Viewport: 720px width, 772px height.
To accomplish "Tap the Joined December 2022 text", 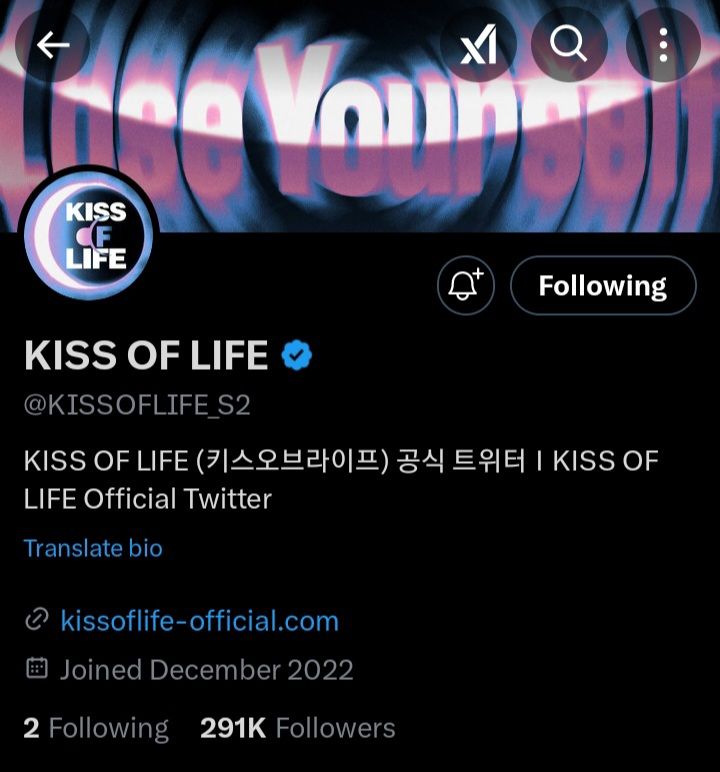I will (x=206, y=670).
